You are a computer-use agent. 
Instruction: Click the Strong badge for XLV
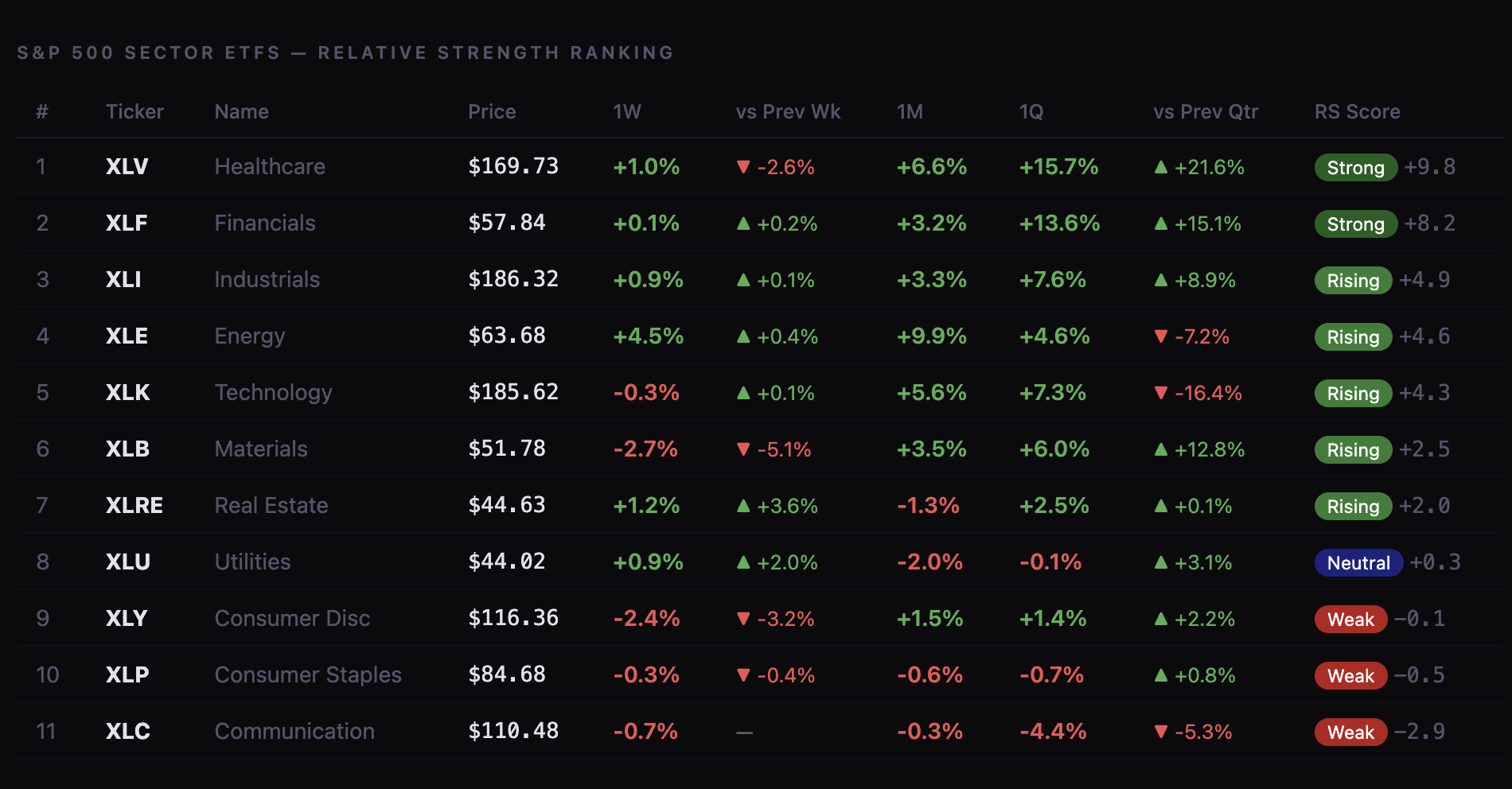tap(1356, 168)
